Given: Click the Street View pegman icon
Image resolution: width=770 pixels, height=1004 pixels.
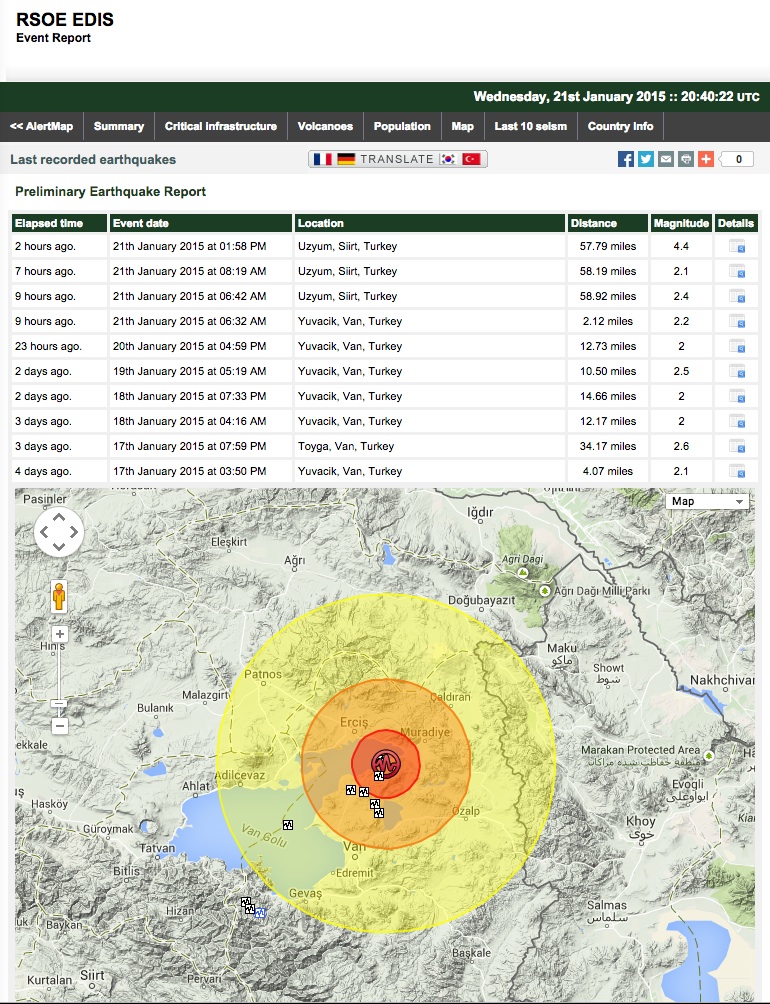Looking at the screenshot, I should [59, 597].
